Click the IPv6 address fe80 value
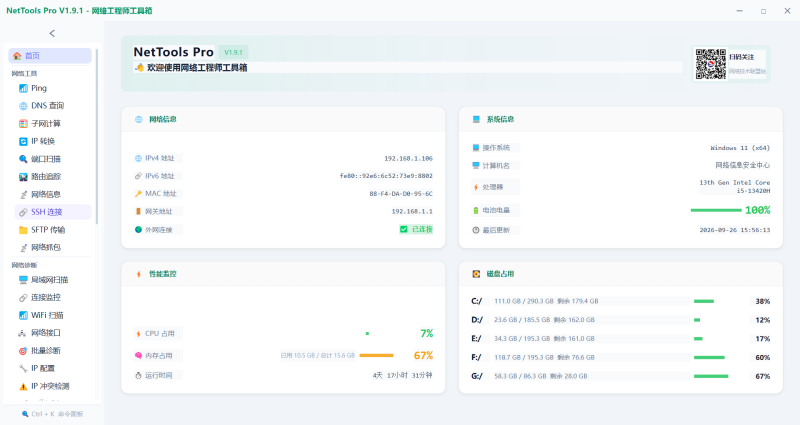The image size is (800, 425). [386, 176]
